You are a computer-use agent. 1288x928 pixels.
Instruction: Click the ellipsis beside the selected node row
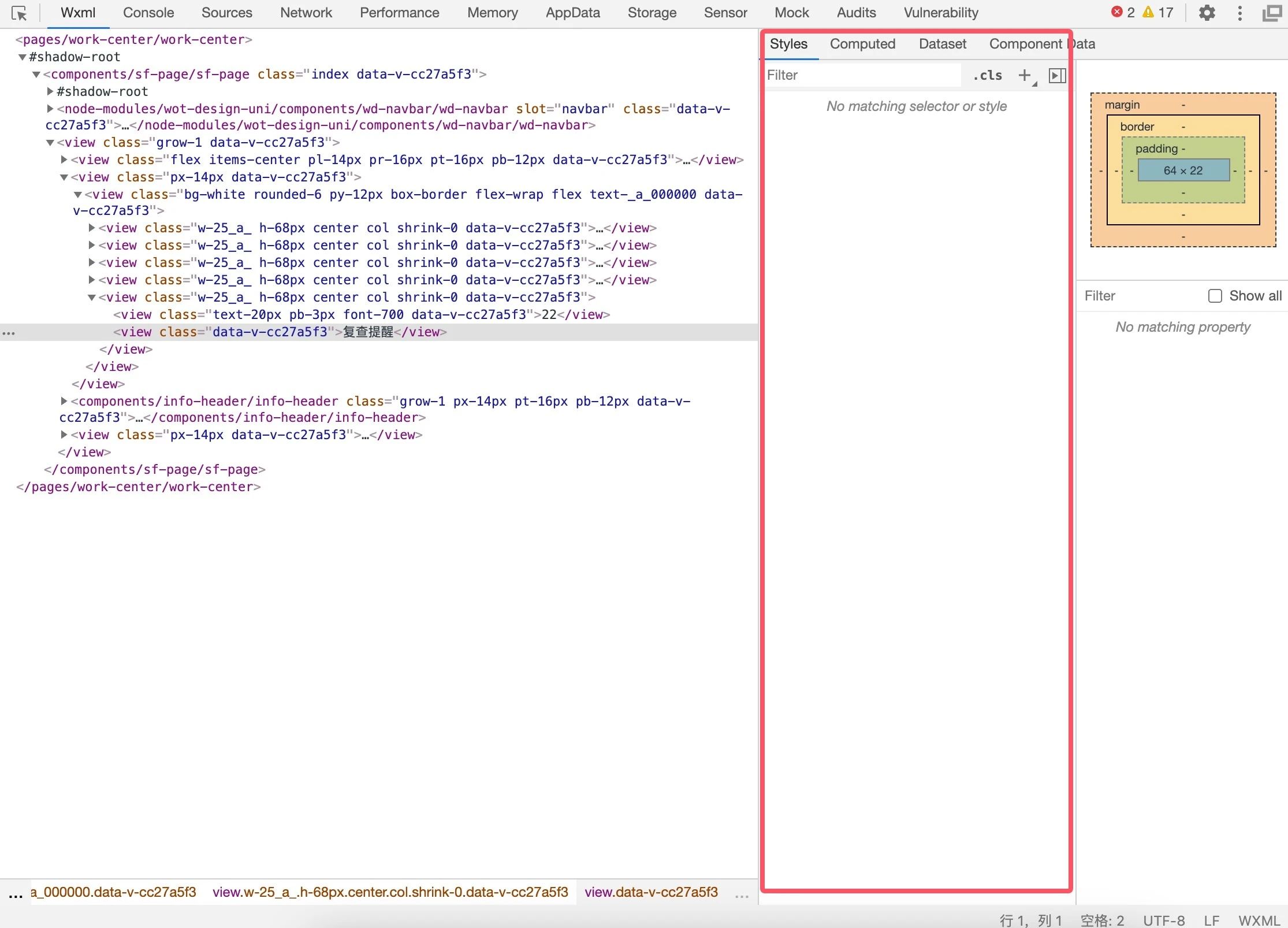pyautogui.click(x=9, y=333)
